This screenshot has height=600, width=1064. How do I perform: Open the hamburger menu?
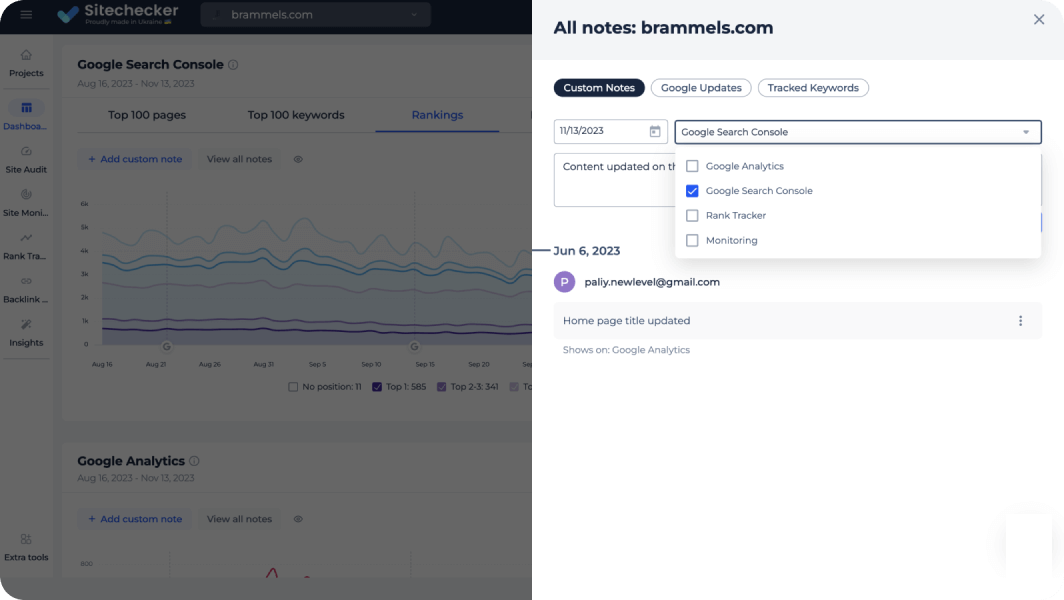click(x=26, y=14)
